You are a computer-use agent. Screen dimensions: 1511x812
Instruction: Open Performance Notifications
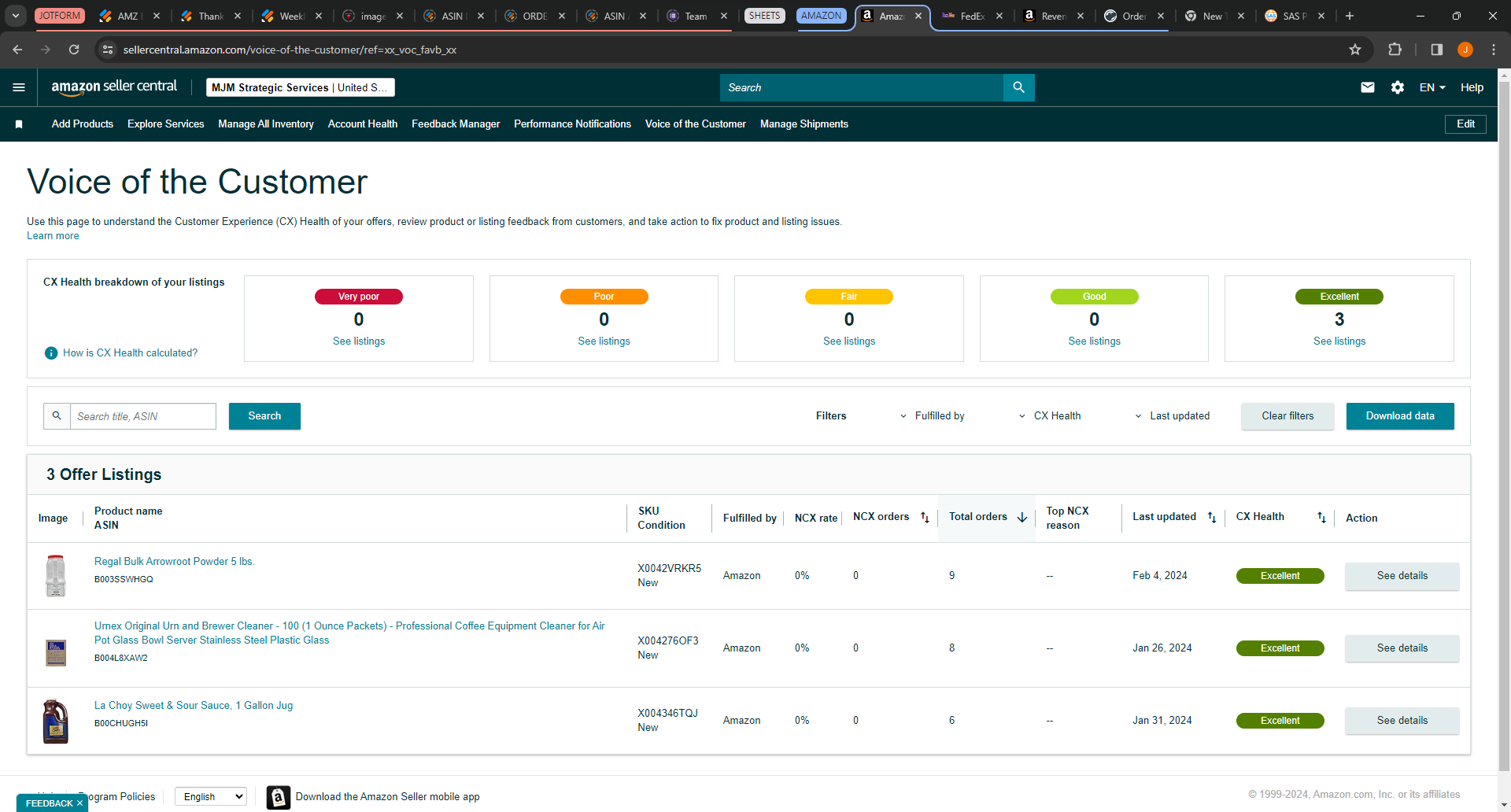(x=572, y=124)
